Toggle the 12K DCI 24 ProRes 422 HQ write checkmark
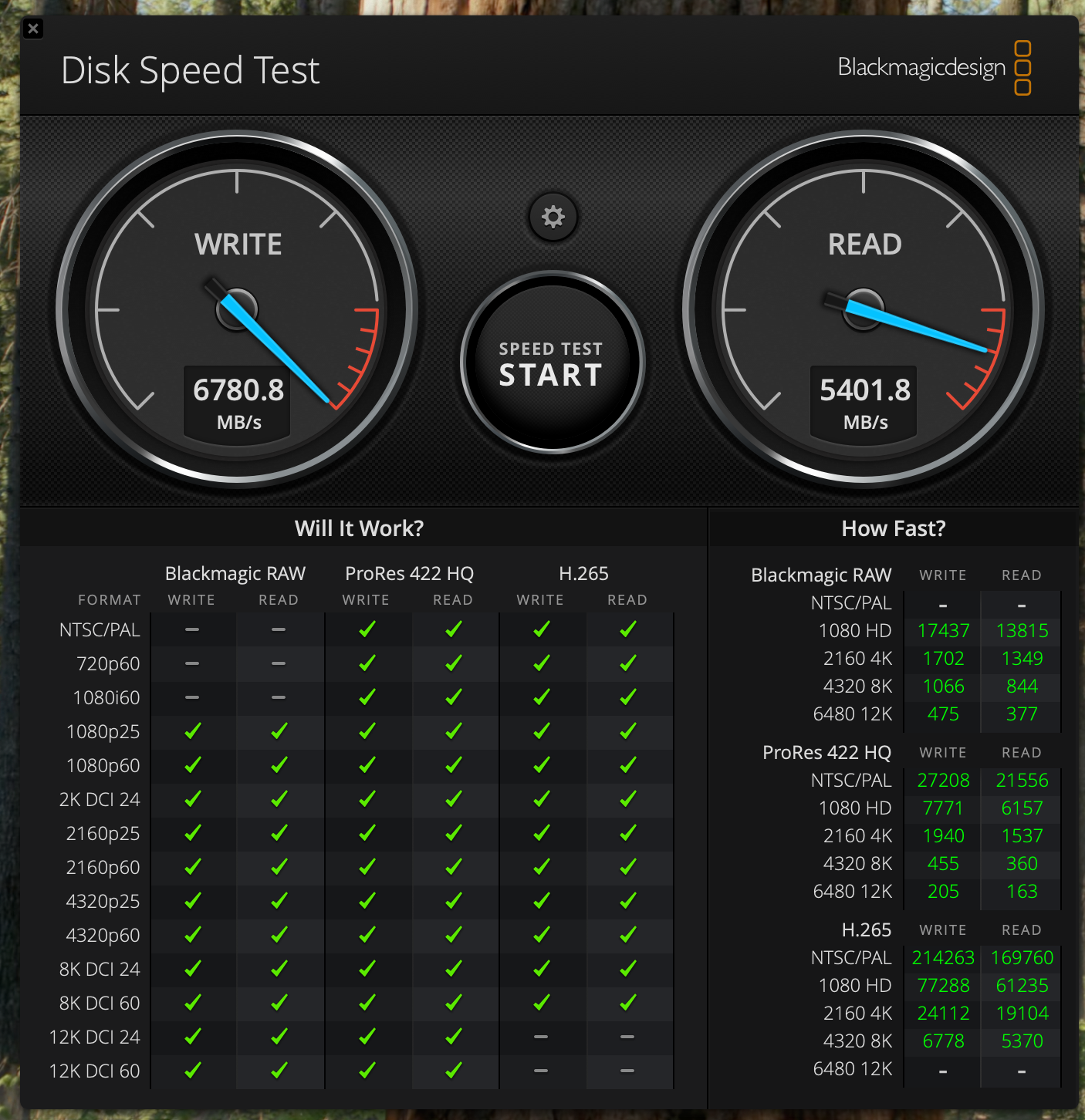1085x1120 pixels. click(x=367, y=1037)
